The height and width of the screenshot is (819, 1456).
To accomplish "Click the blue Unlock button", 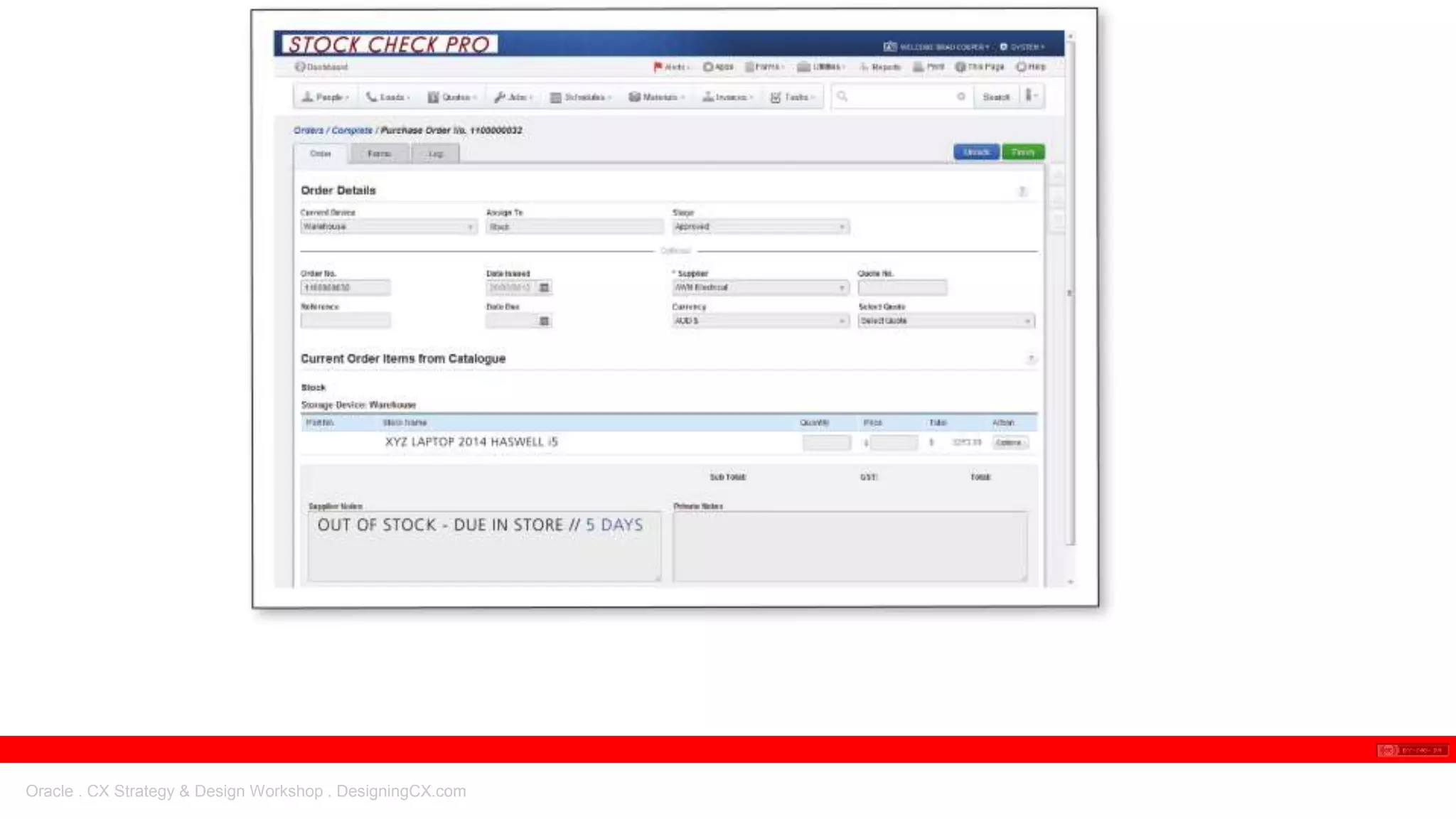I will click(976, 152).
